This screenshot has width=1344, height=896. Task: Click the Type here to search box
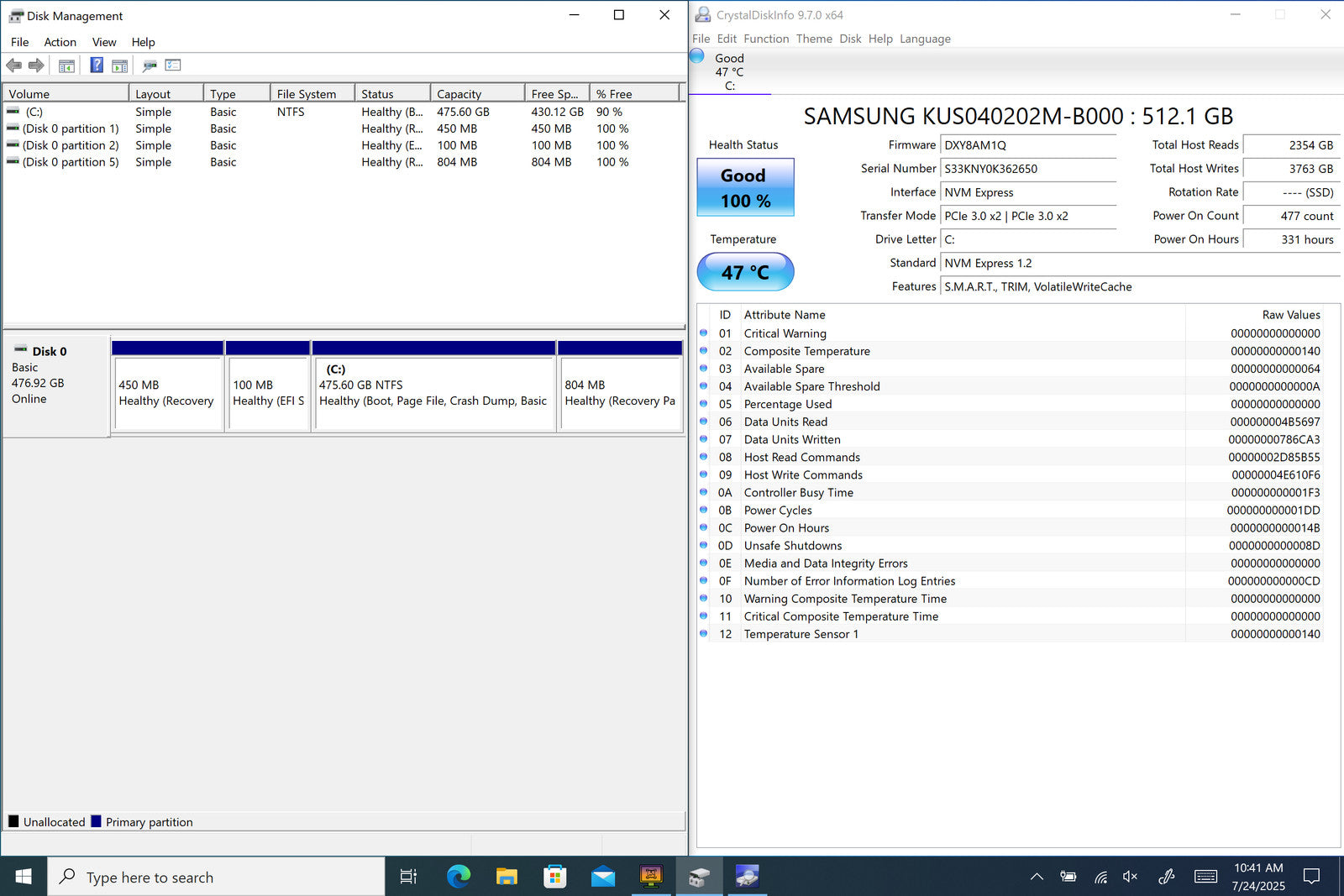coord(216,877)
